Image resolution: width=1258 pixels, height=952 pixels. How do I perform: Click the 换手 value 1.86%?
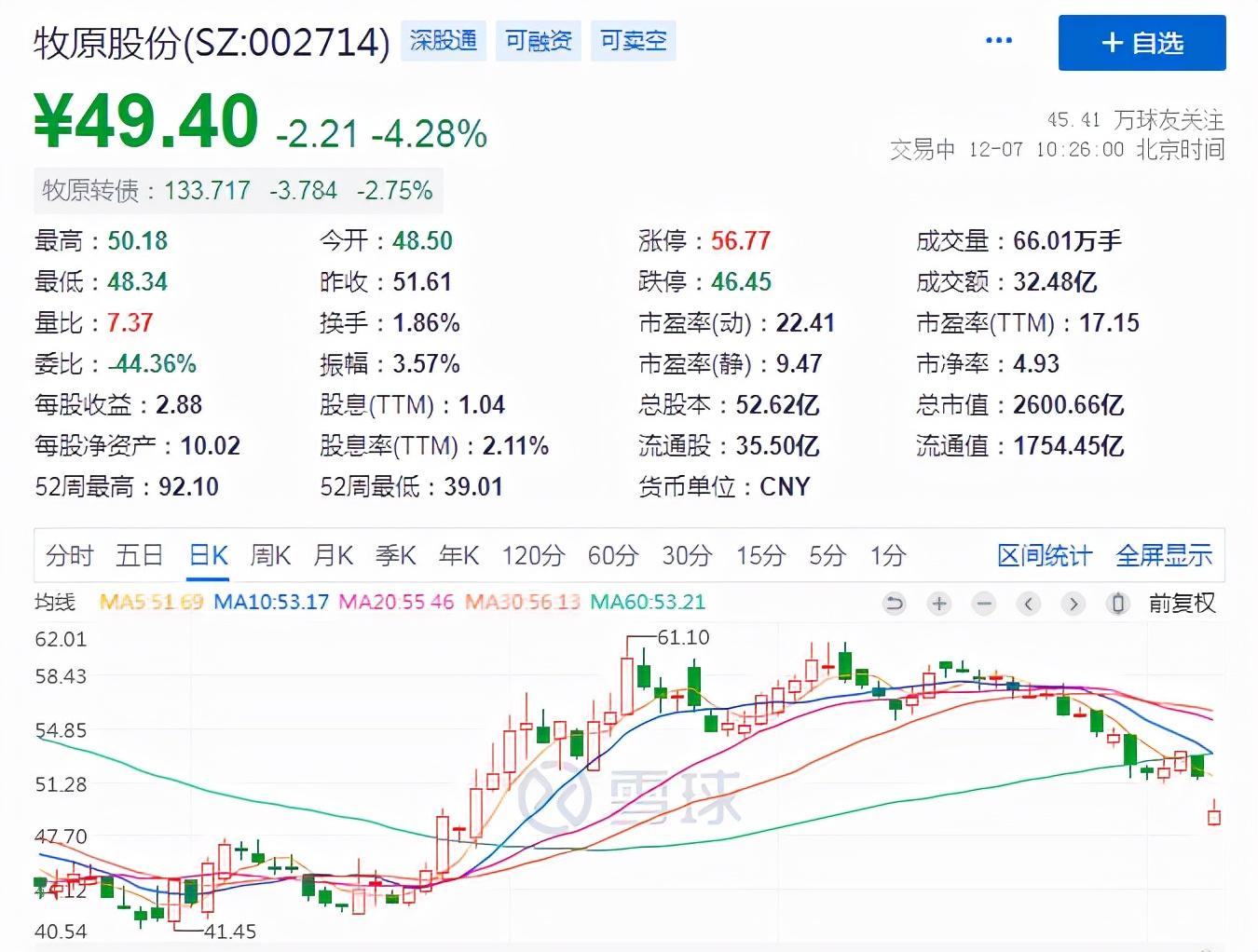(x=427, y=323)
